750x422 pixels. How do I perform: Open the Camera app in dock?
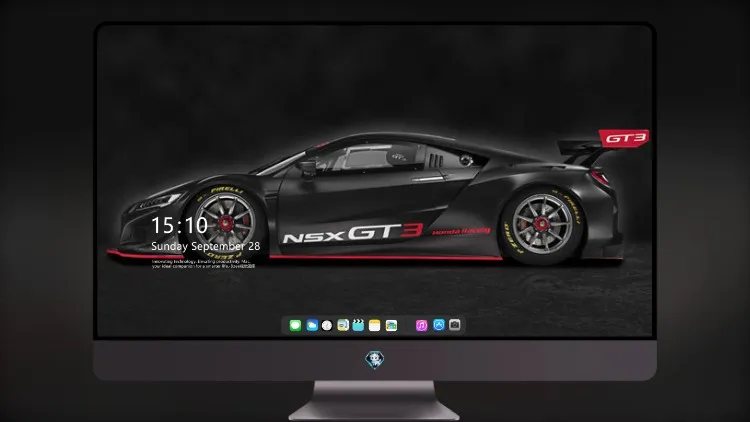click(x=455, y=325)
